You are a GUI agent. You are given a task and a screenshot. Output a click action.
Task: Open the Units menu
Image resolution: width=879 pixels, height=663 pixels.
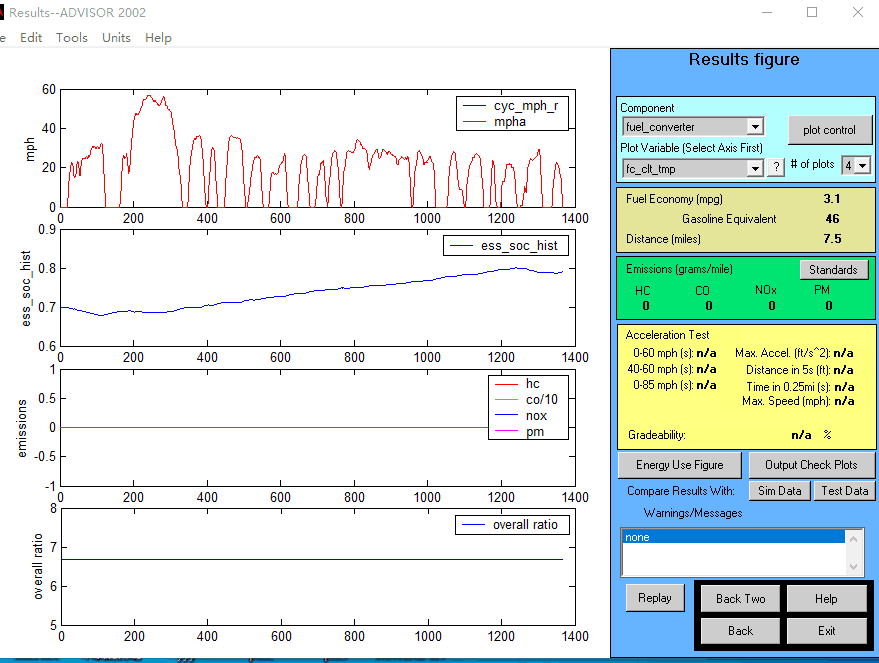pos(116,38)
